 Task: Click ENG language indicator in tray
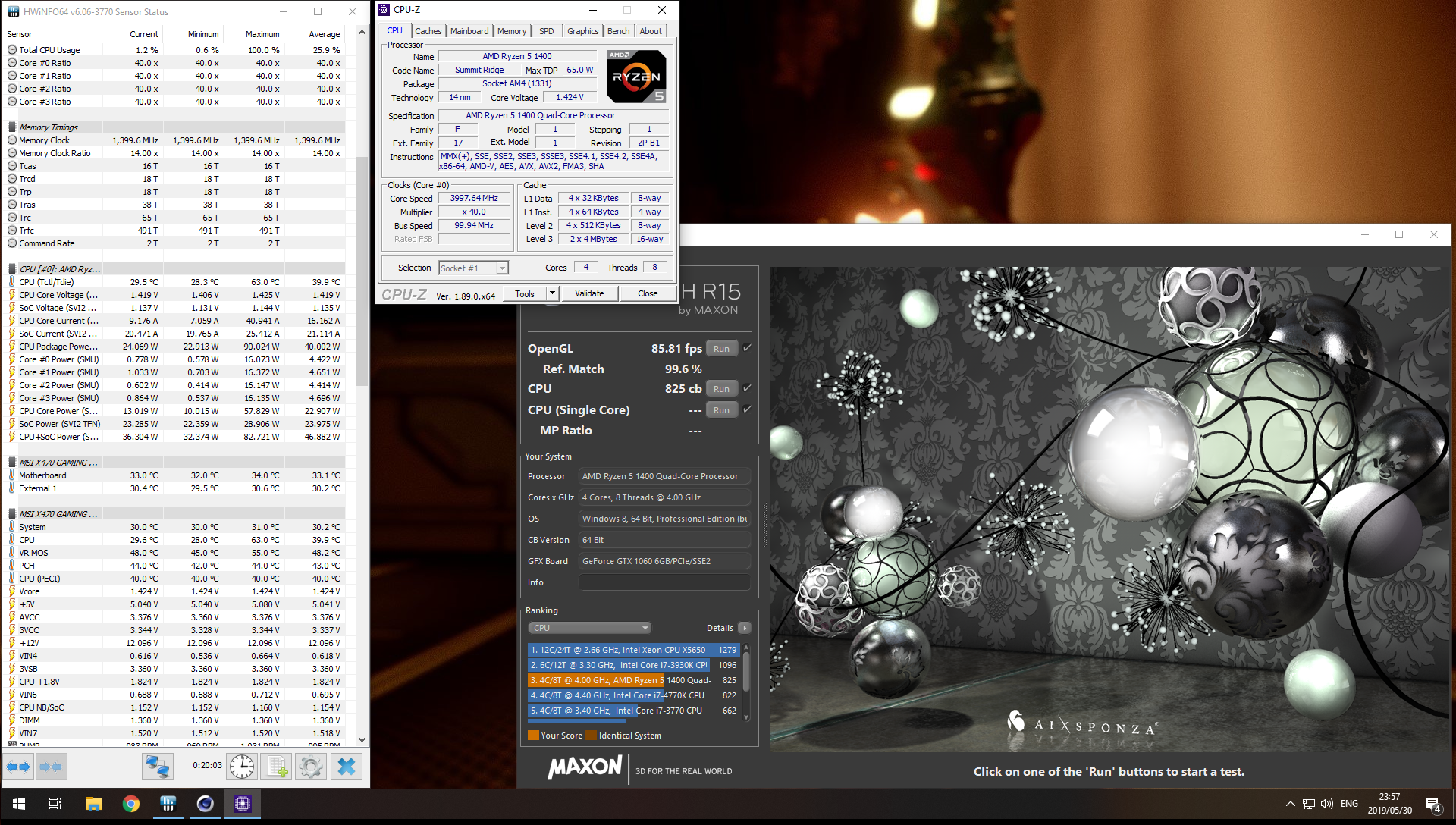click(x=1350, y=804)
